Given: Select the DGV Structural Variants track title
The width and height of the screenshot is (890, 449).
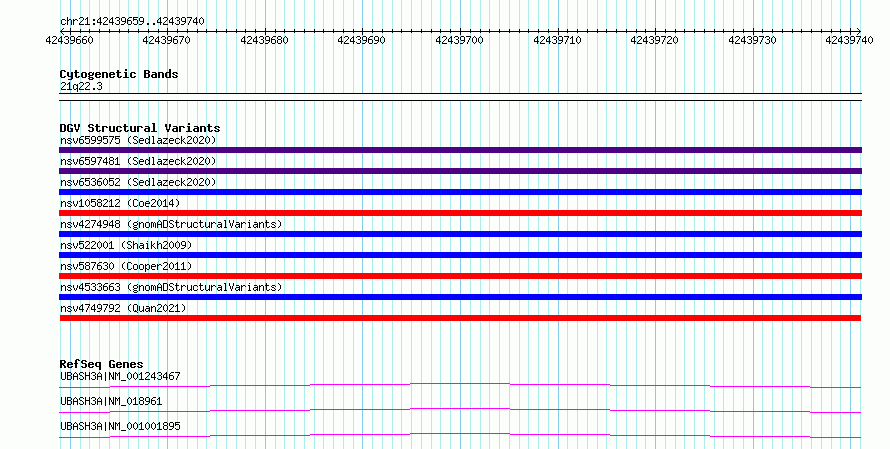Looking at the screenshot, I should [x=140, y=128].
